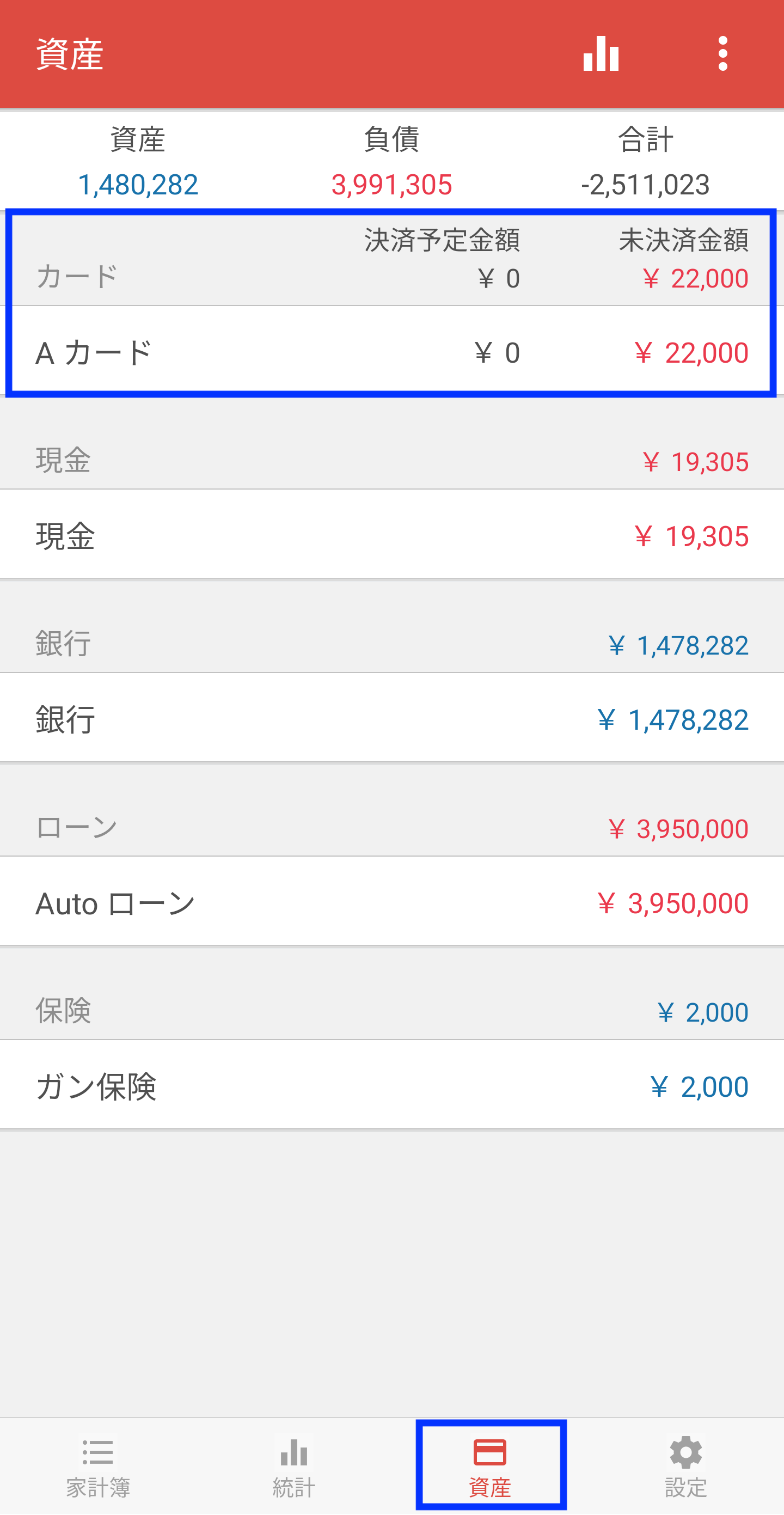Screen dimensions: 784x1515
Task: Tap the 銀行 group header total
Action: [678, 645]
